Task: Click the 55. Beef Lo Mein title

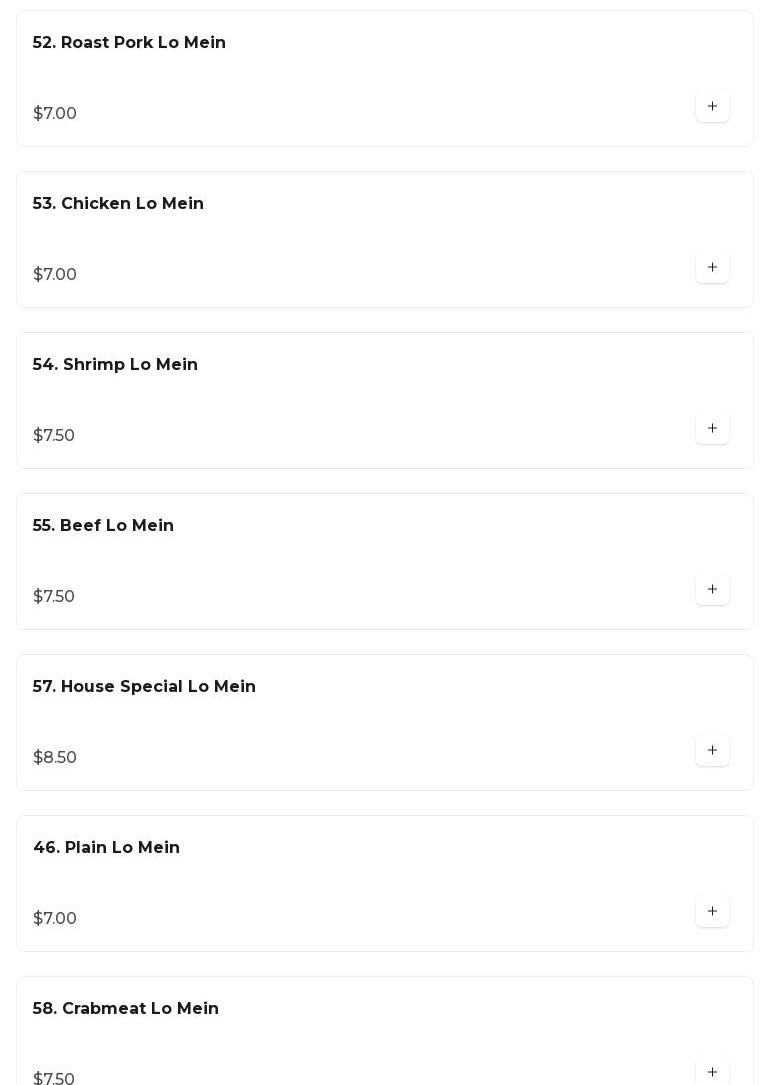Action: tap(103, 526)
